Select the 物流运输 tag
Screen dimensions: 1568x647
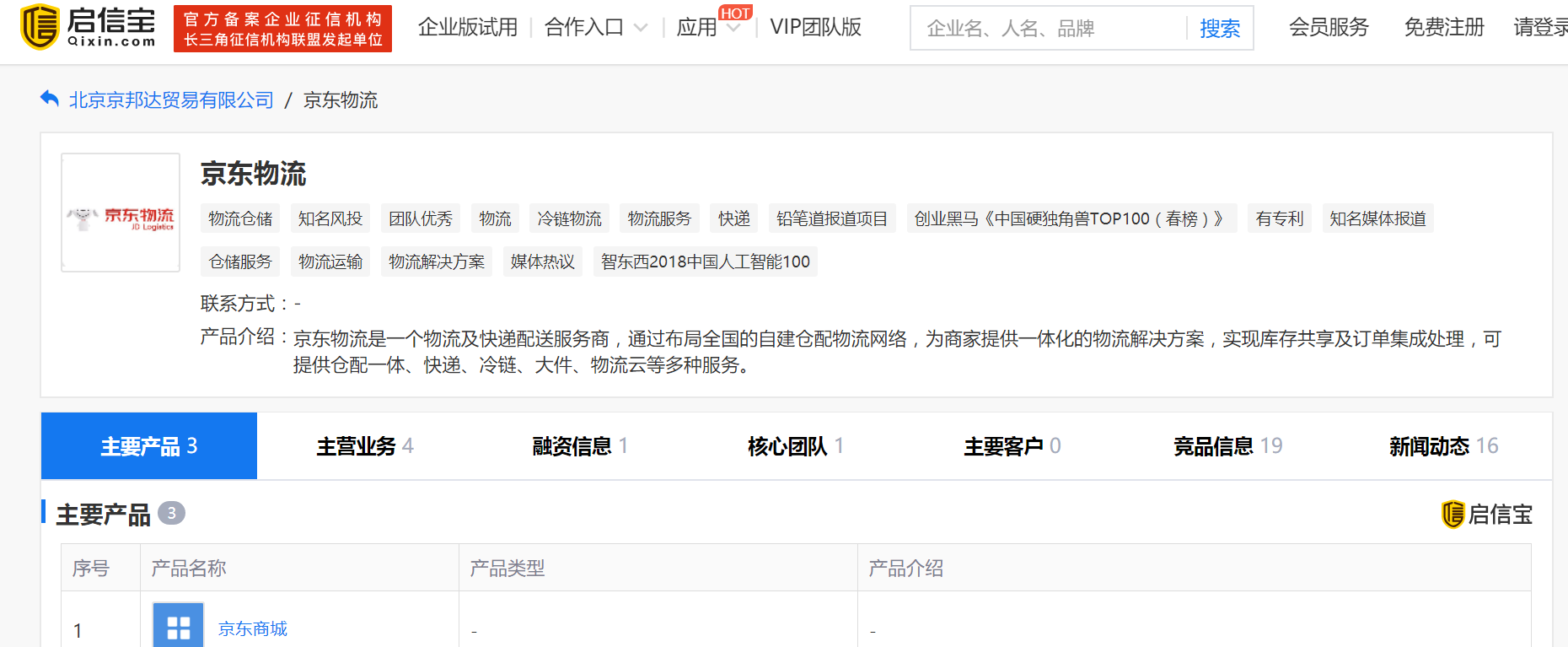point(330,261)
